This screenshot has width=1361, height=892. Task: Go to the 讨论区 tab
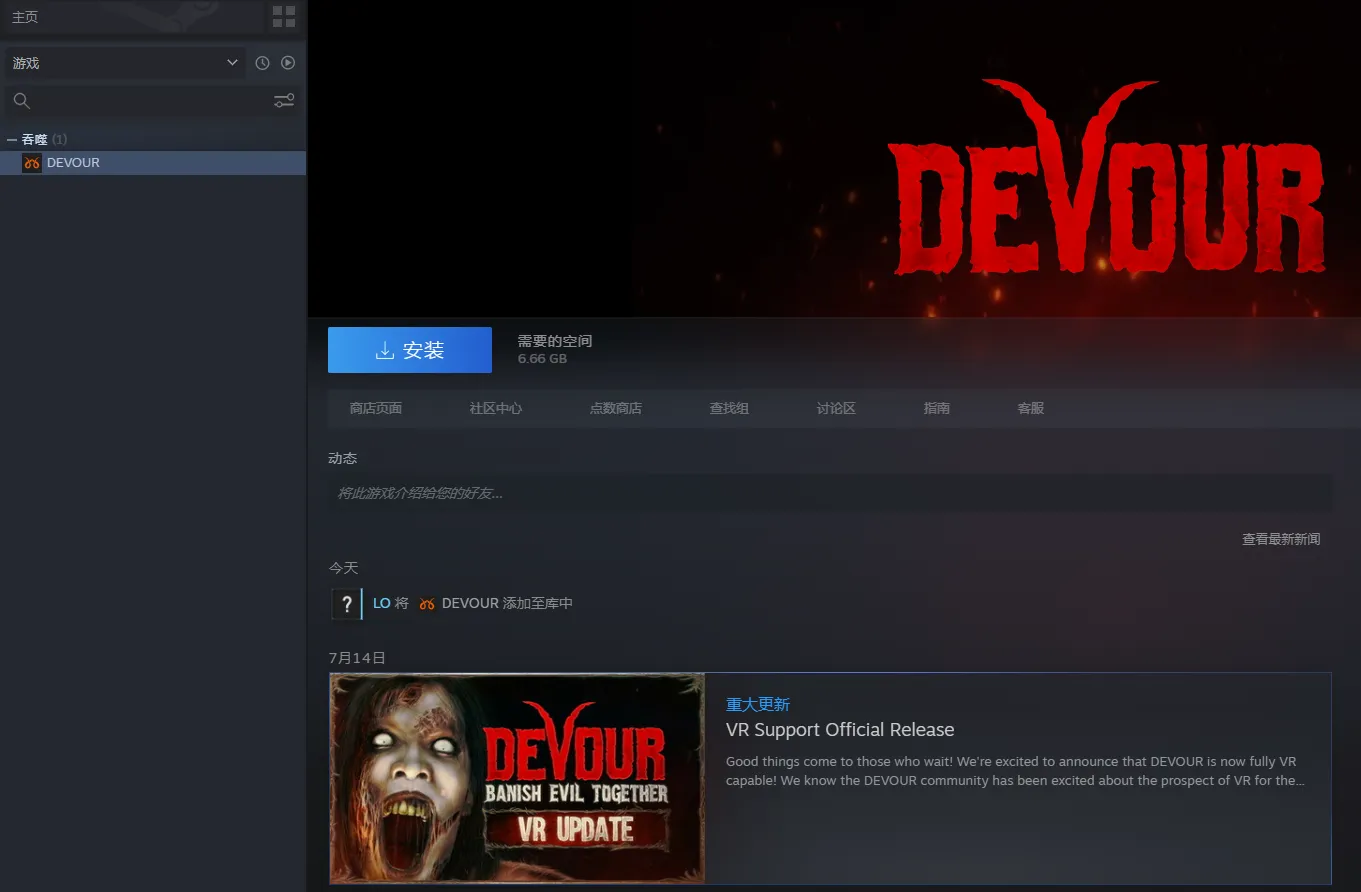click(x=836, y=408)
